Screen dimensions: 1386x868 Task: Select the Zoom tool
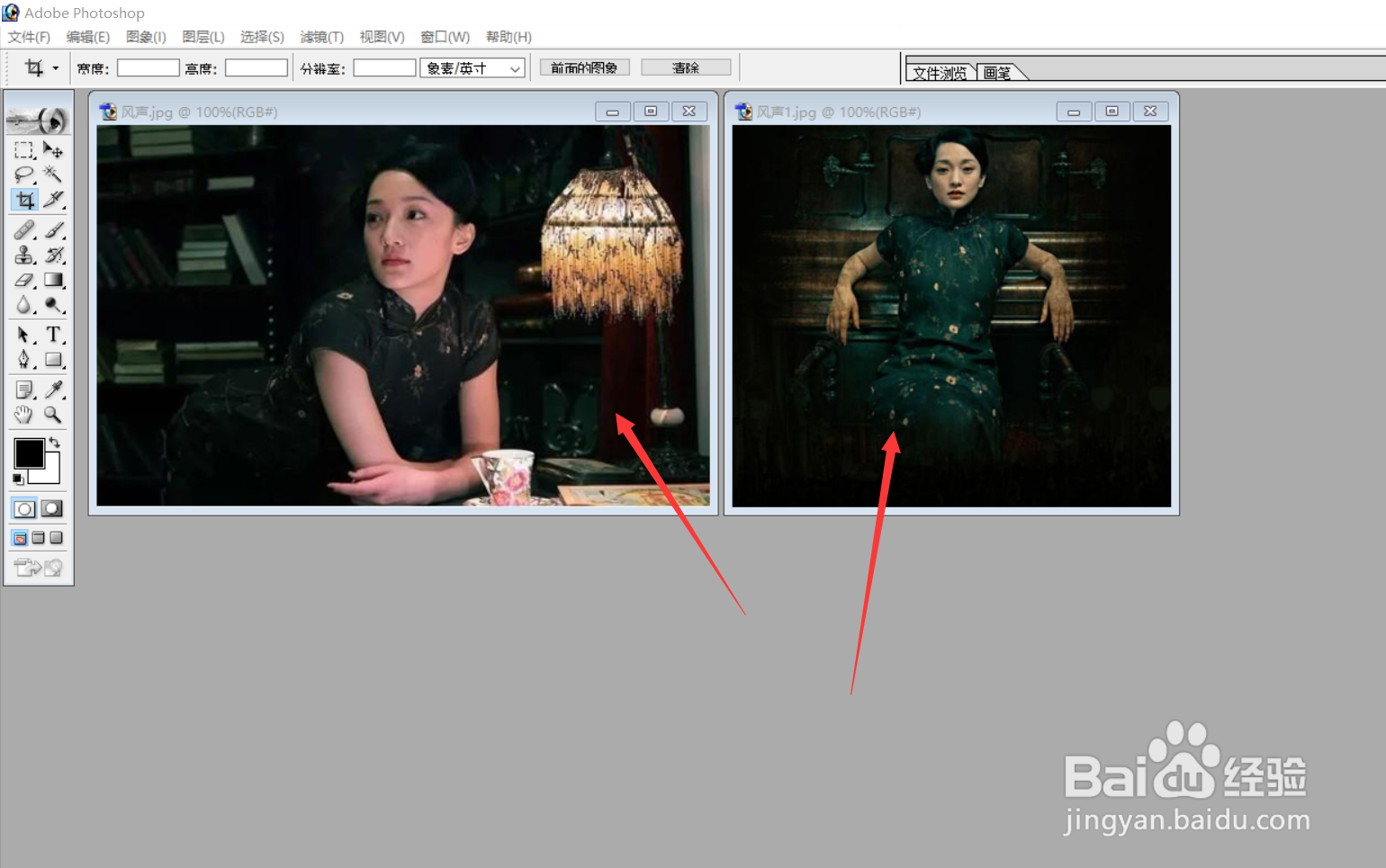(x=53, y=415)
